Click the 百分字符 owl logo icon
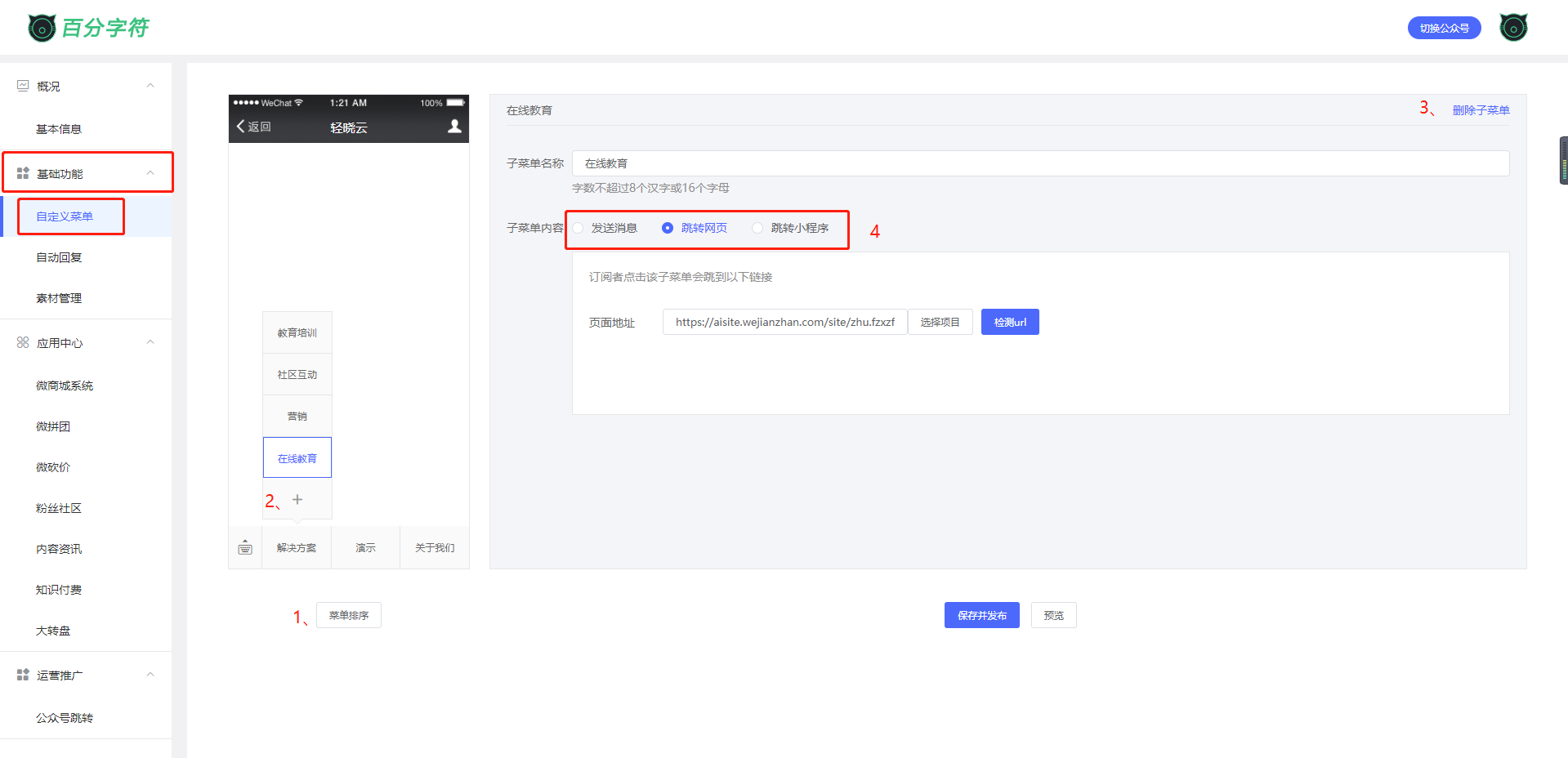This screenshot has height=758, width=1568. tap(42, 28)
